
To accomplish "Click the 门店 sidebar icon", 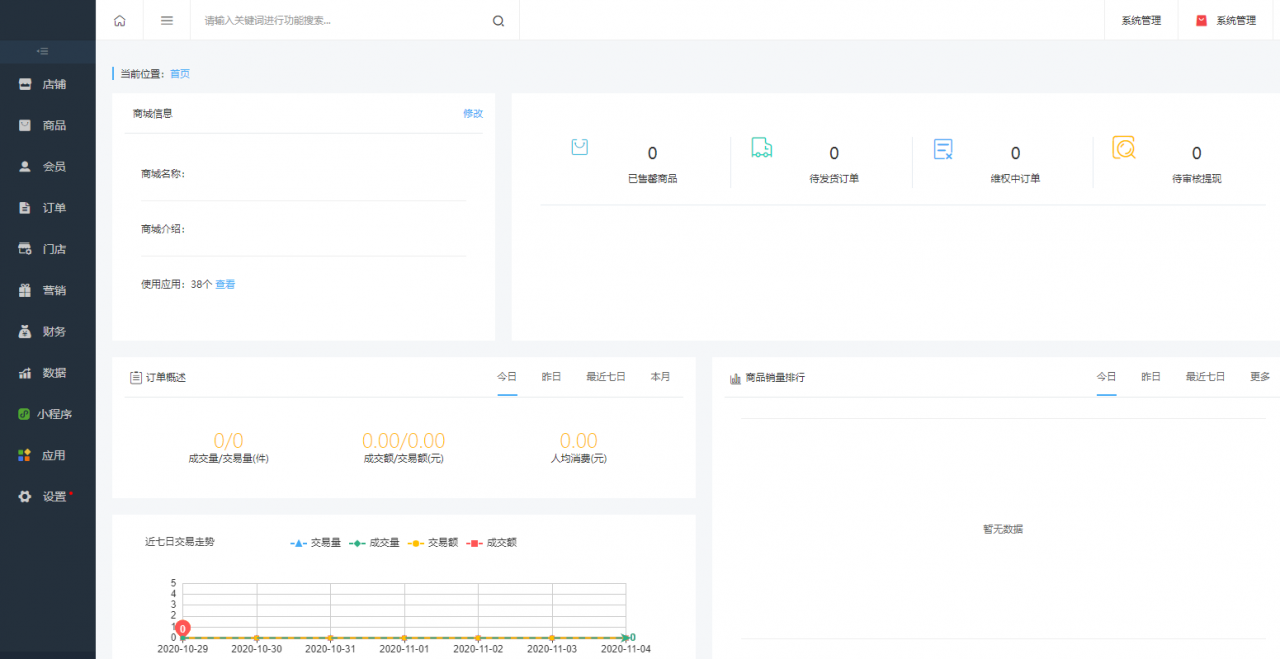I will point(25,249).
